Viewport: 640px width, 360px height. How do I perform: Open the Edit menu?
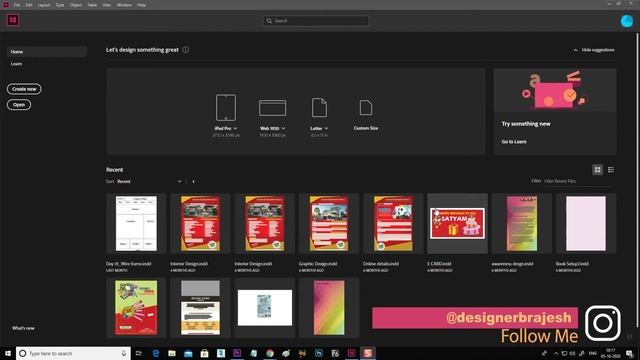coord(29,5)
